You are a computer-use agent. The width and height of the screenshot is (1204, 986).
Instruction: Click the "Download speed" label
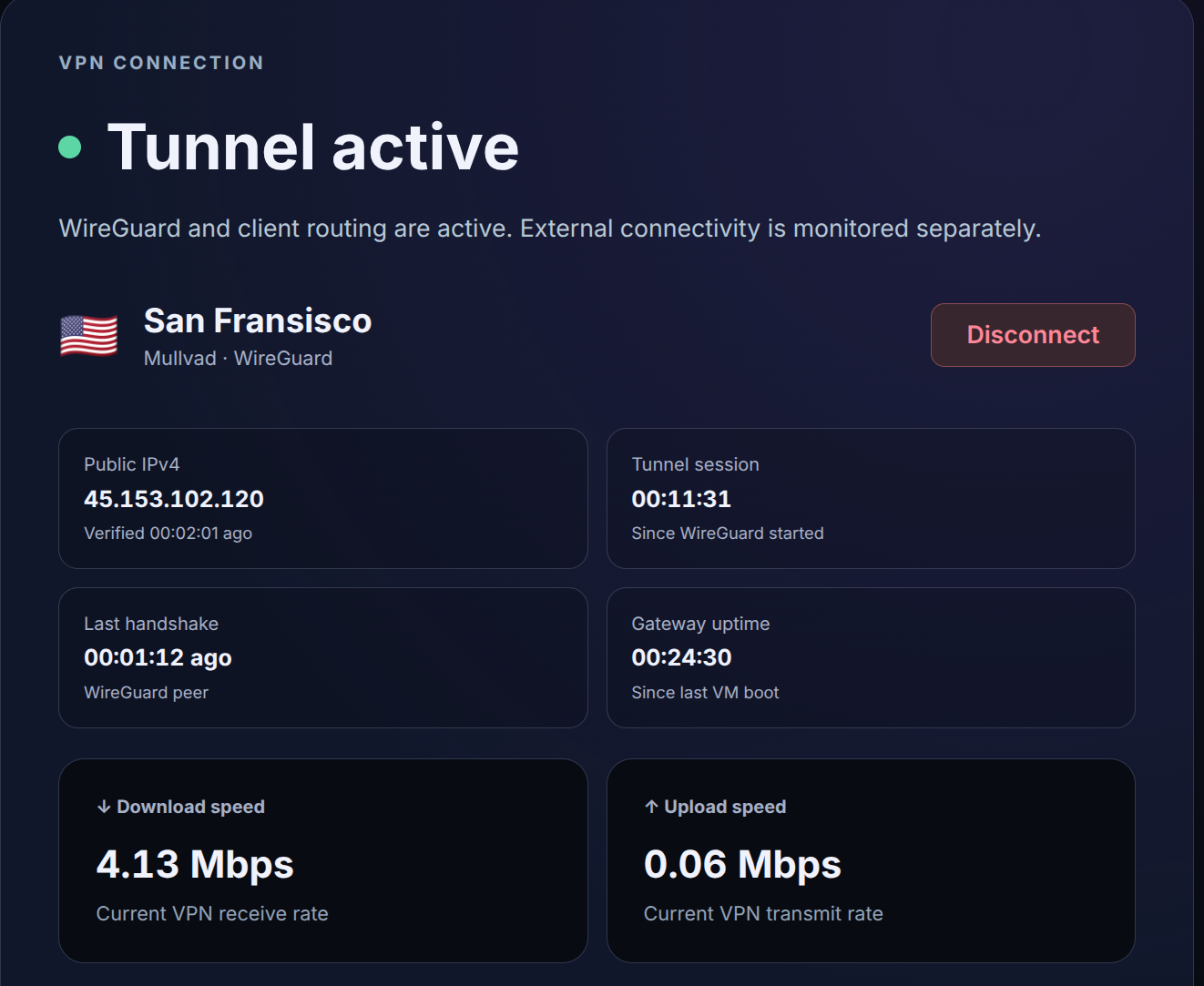point(190,807)
